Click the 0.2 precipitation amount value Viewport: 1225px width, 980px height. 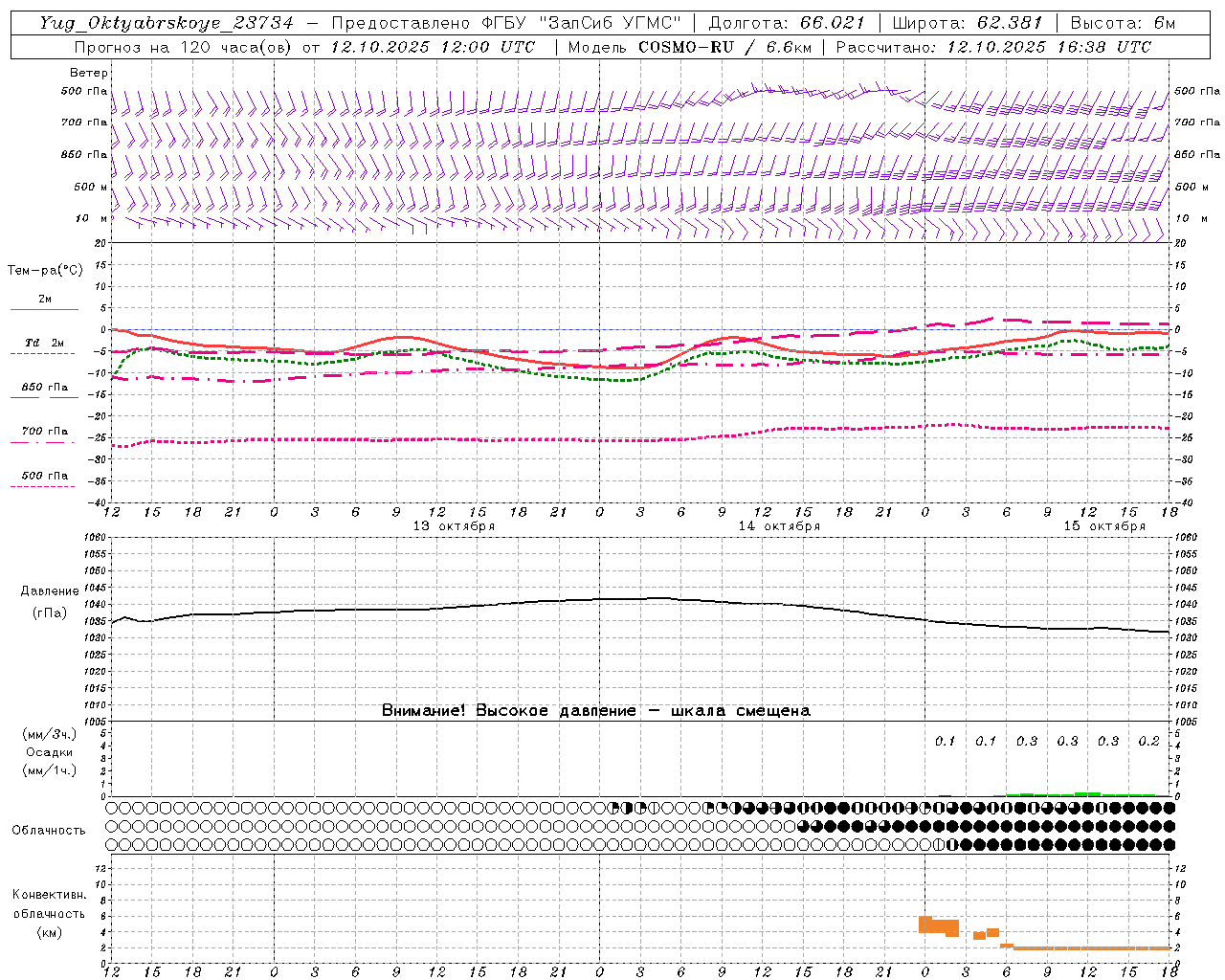coord(1149,741)
